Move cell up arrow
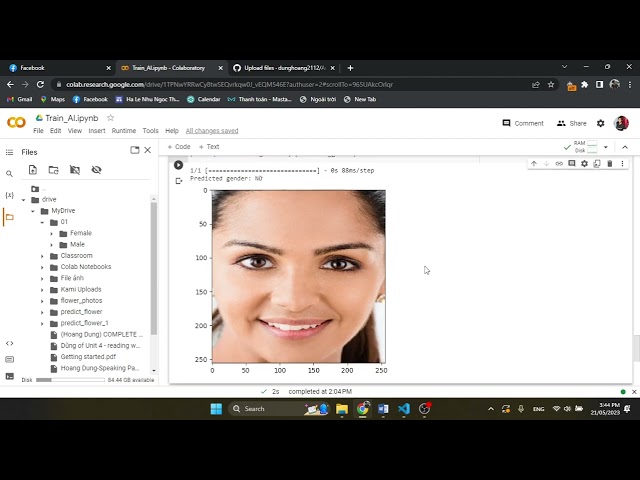The height and width of the screenshot is (480, 640). pyautogui.click(x=534, y=164)
